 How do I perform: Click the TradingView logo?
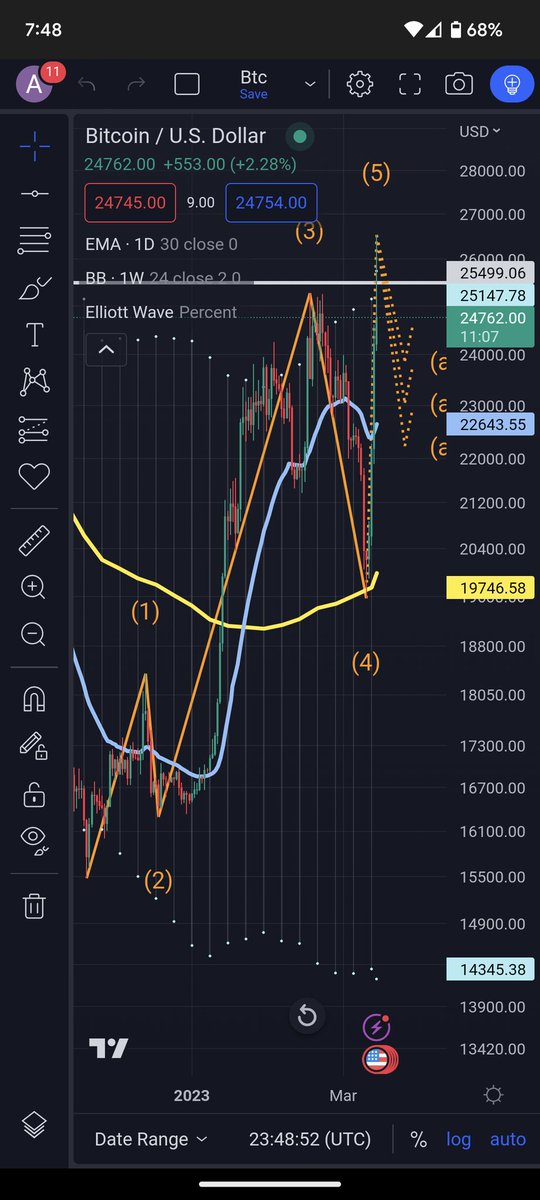[108, 1049]
